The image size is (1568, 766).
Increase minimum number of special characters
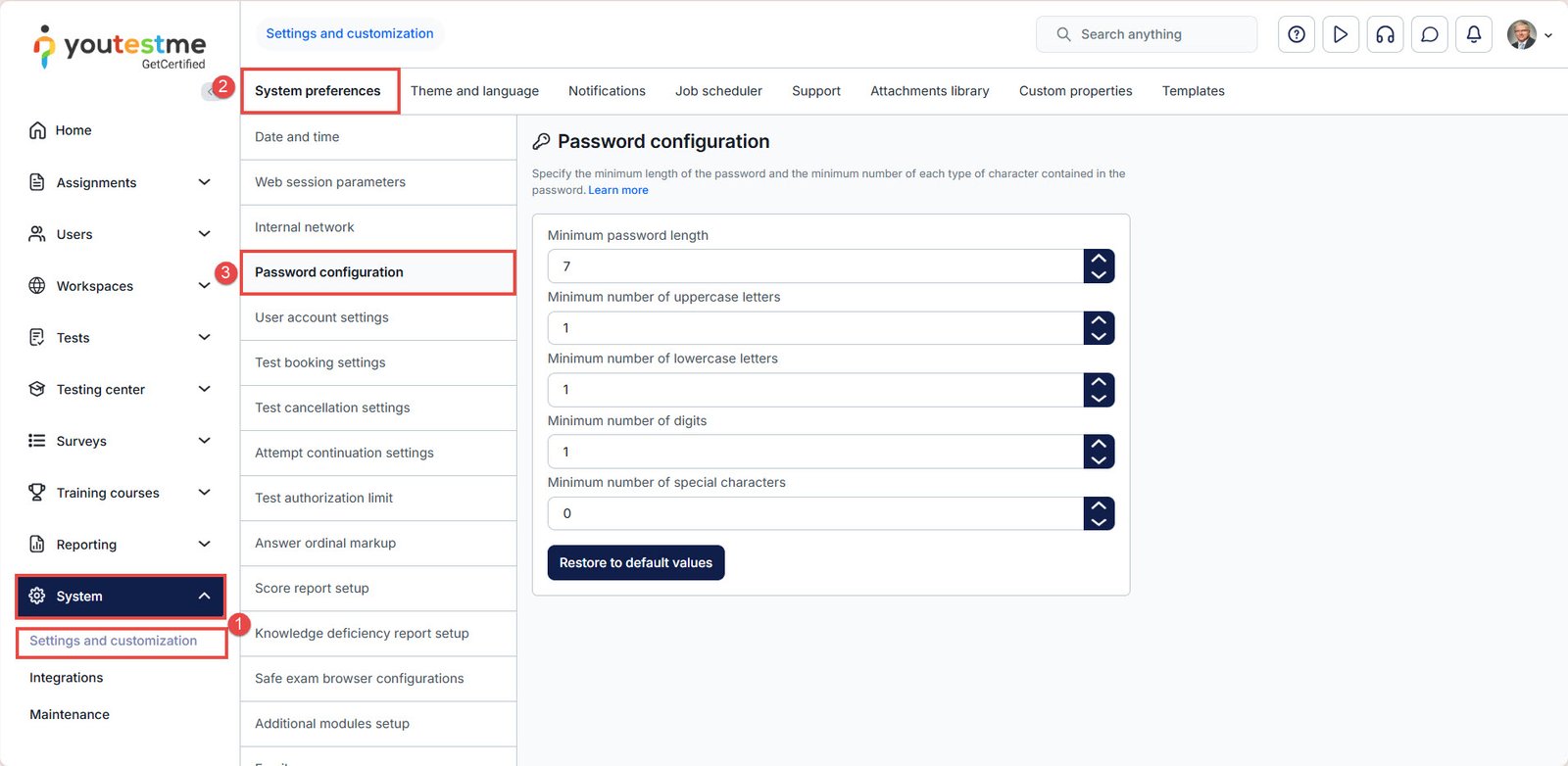(1099, 505)
